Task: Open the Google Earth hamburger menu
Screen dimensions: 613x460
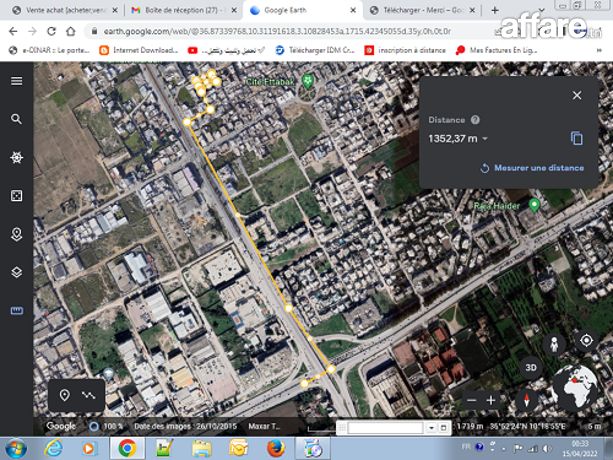Action: point(16,81)
